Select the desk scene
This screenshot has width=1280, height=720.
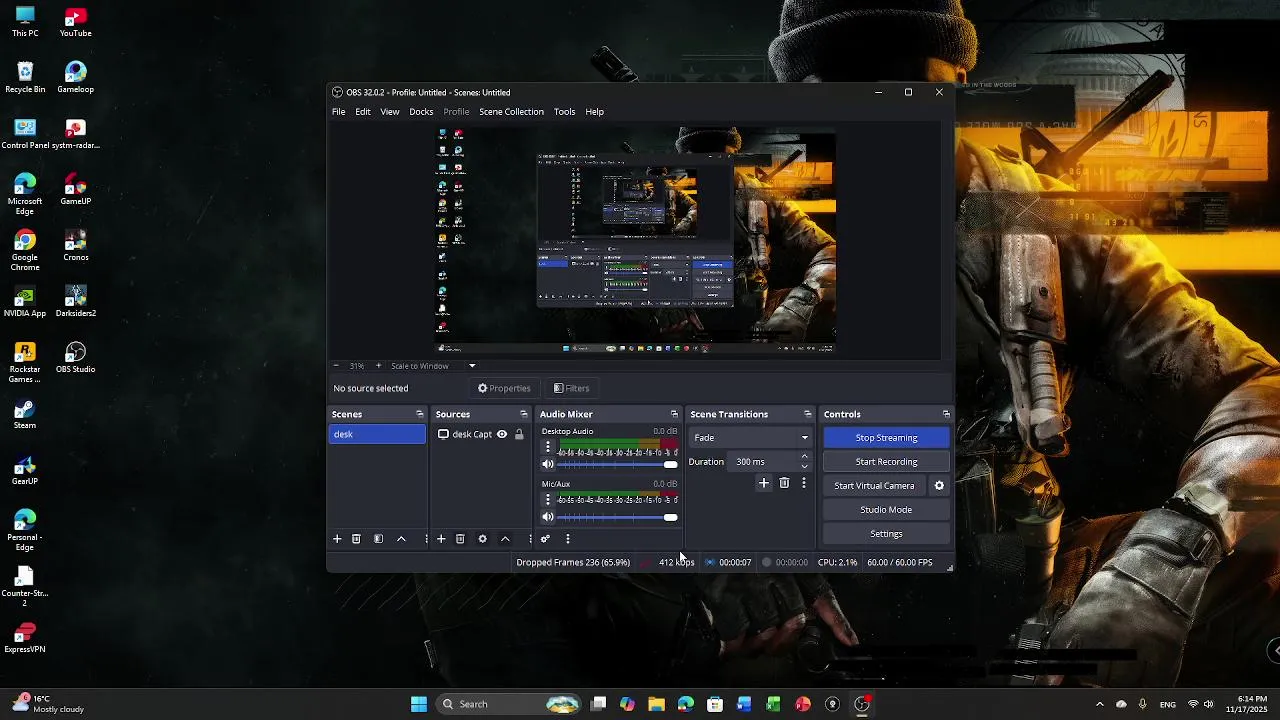(x=377, y=434)
